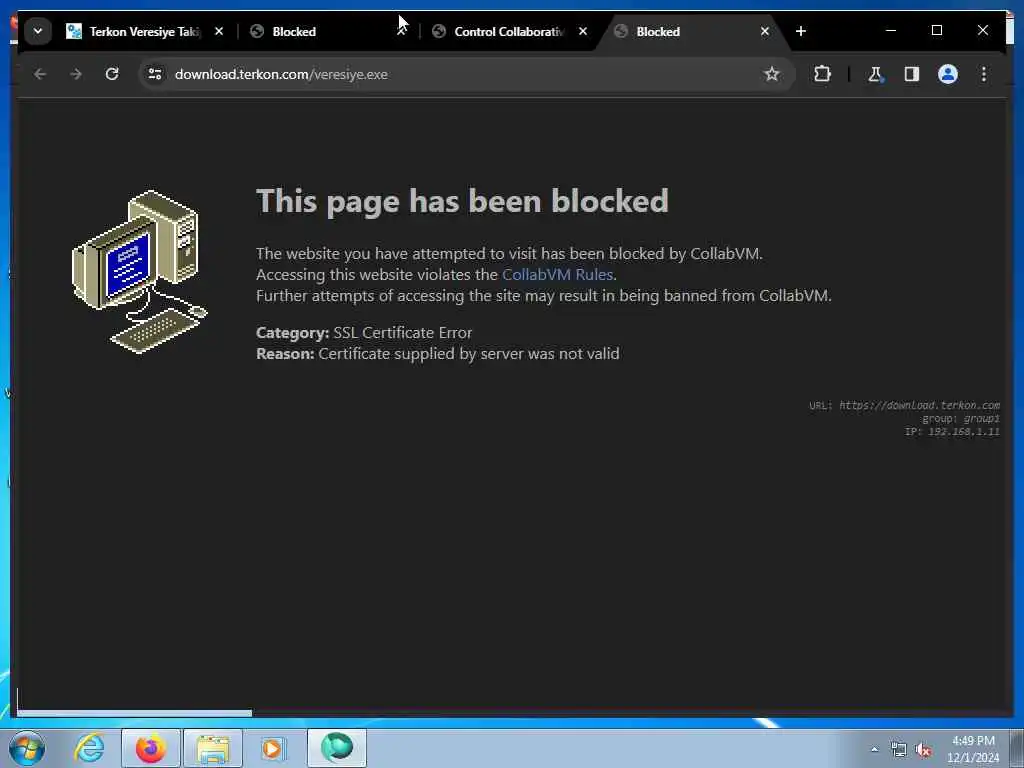Open the user profile avatar
The height and width of the screenshot is (768, 1024).
click(948, 74)
